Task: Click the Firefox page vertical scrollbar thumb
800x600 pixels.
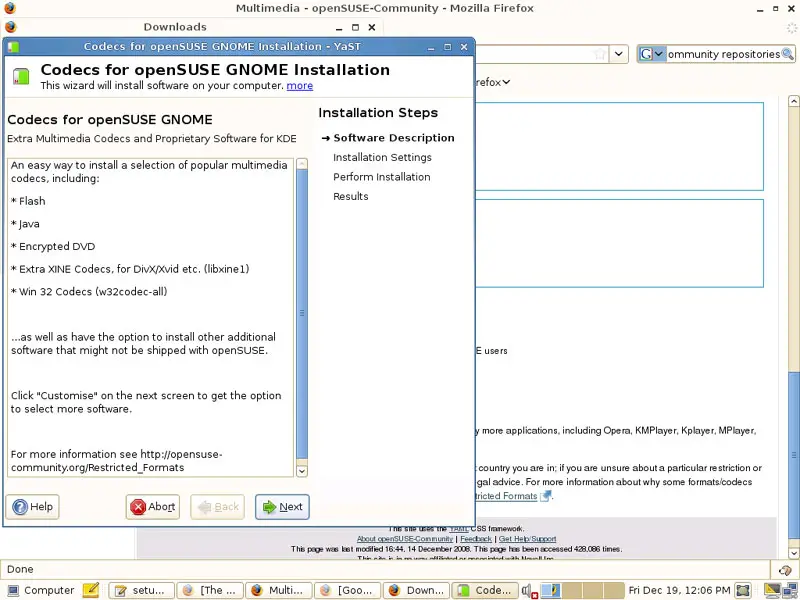Action: (793, 455)
